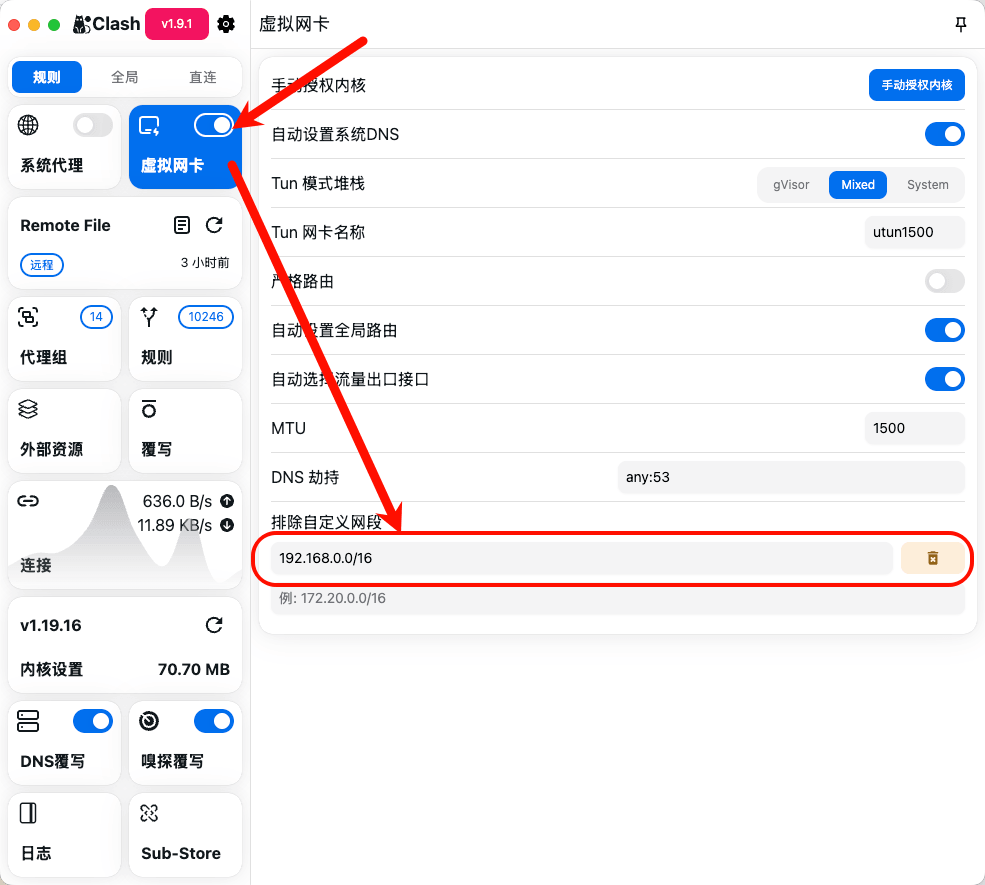Toggle the 嗅探覆写 switch
The width and height of the screenshot is (985, 885).
click(214, 721)
